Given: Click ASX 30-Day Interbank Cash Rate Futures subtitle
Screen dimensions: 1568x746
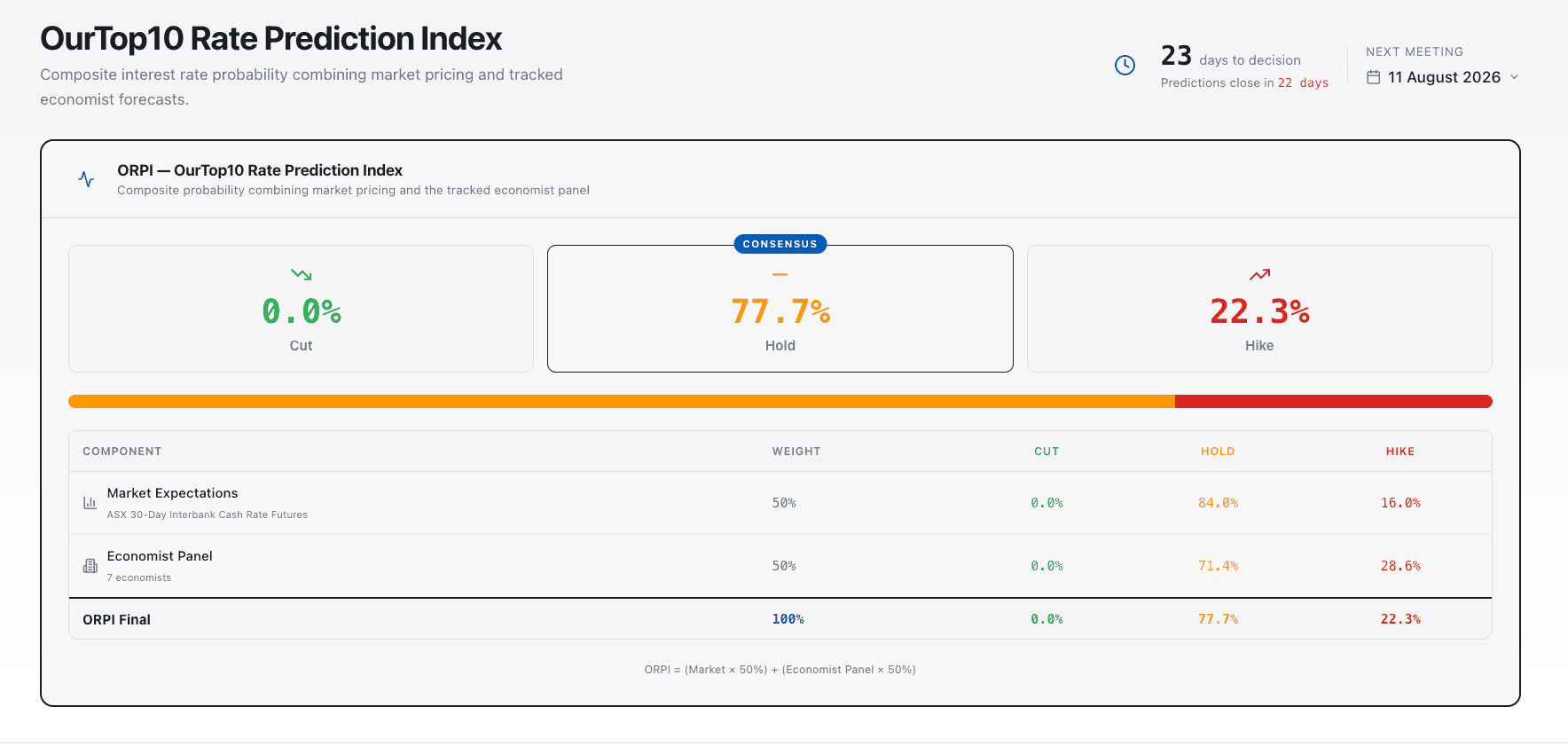Looking at the screenshot, I should click(x=208, y=514).
